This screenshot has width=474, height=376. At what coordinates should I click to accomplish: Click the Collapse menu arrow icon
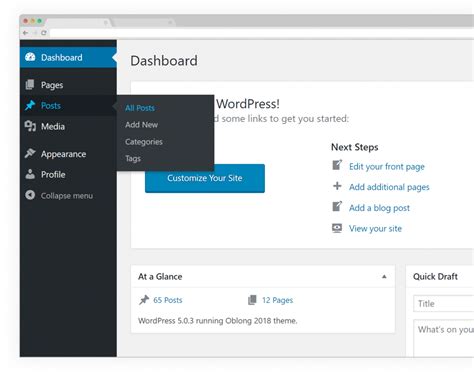click(30, 195)
